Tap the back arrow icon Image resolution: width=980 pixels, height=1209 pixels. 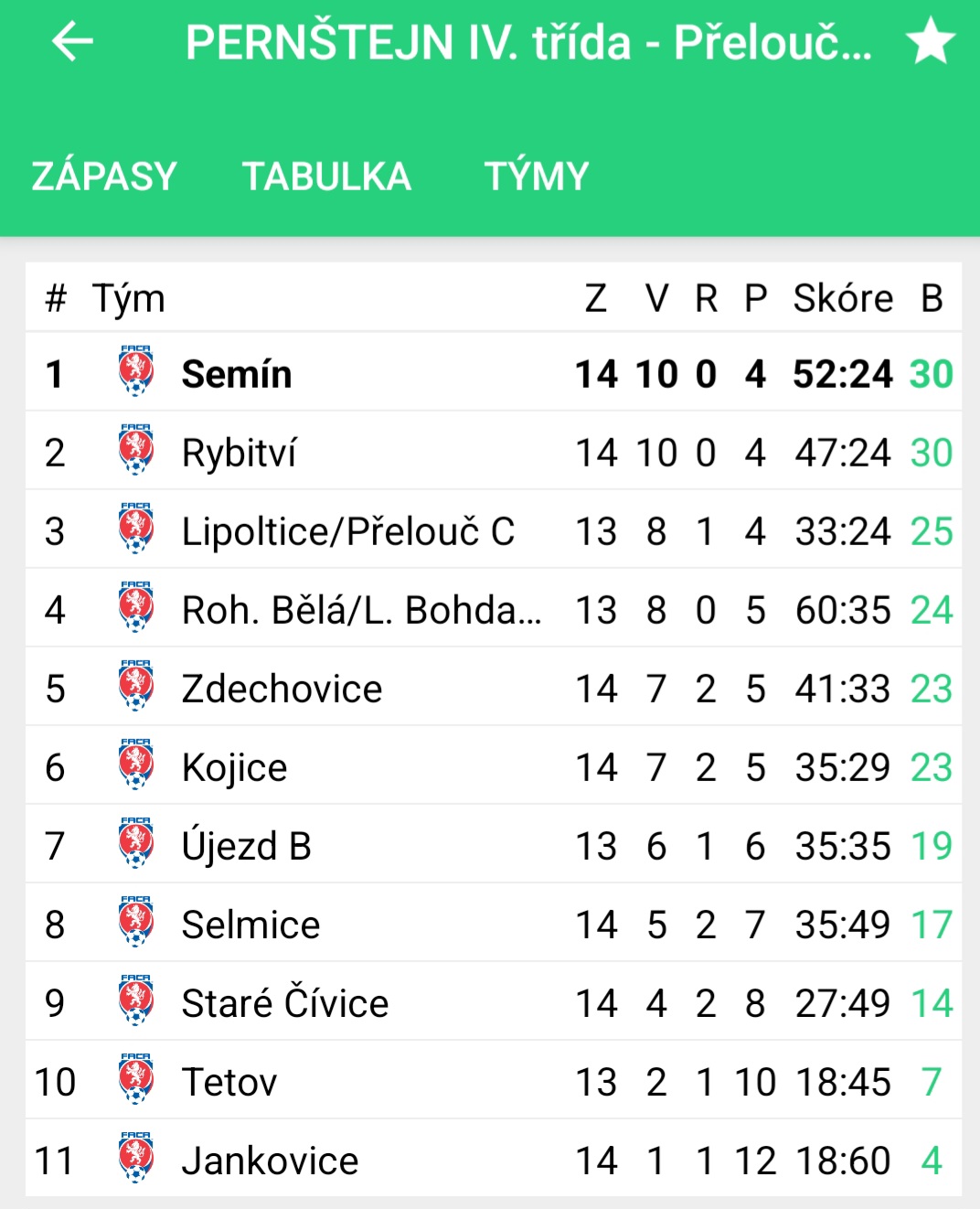pyautogui.click(x=72, y=41)
